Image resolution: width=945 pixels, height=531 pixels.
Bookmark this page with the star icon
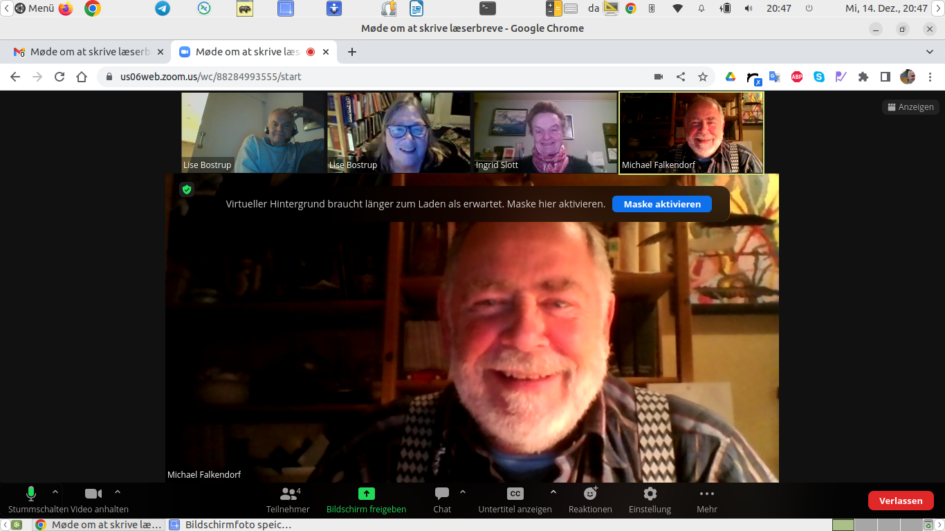703,77
